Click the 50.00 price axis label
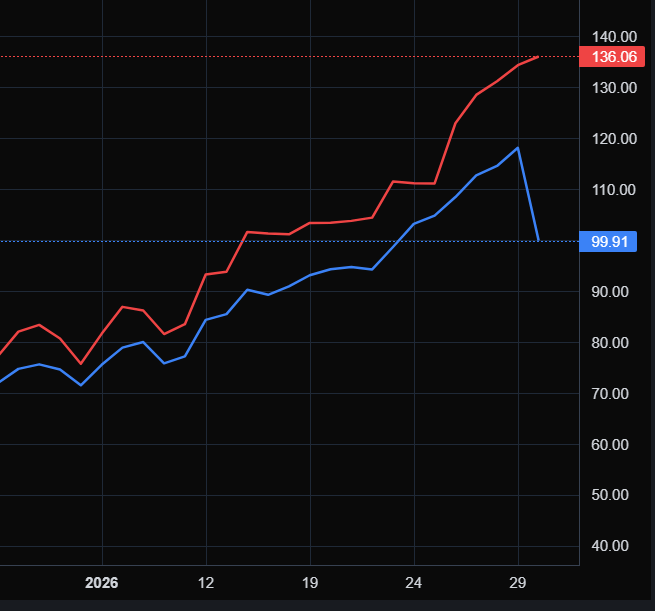 (x=610, y=495)
